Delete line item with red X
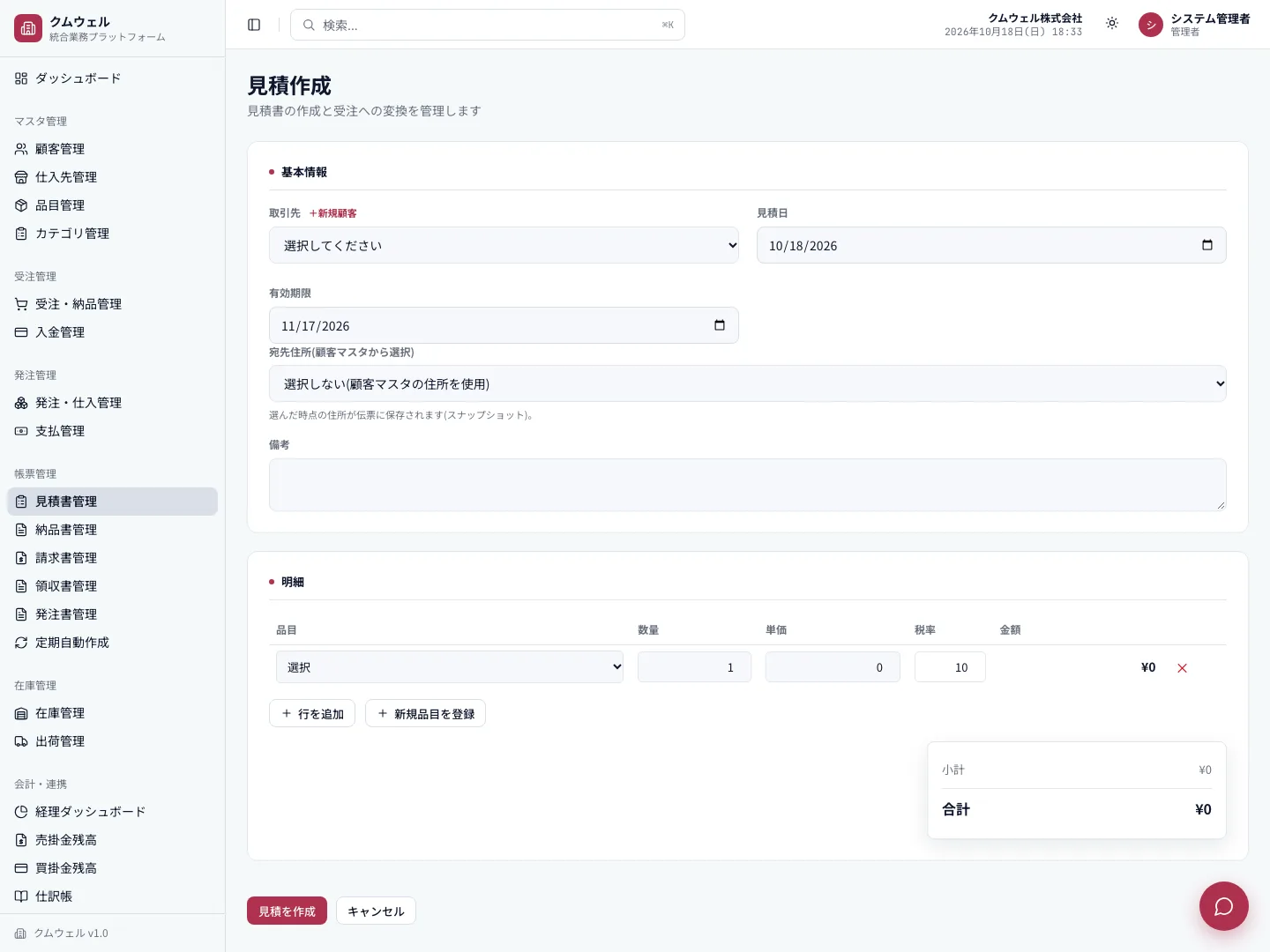This screenshot has height=952, width=1270. (x=1182, y=668)
